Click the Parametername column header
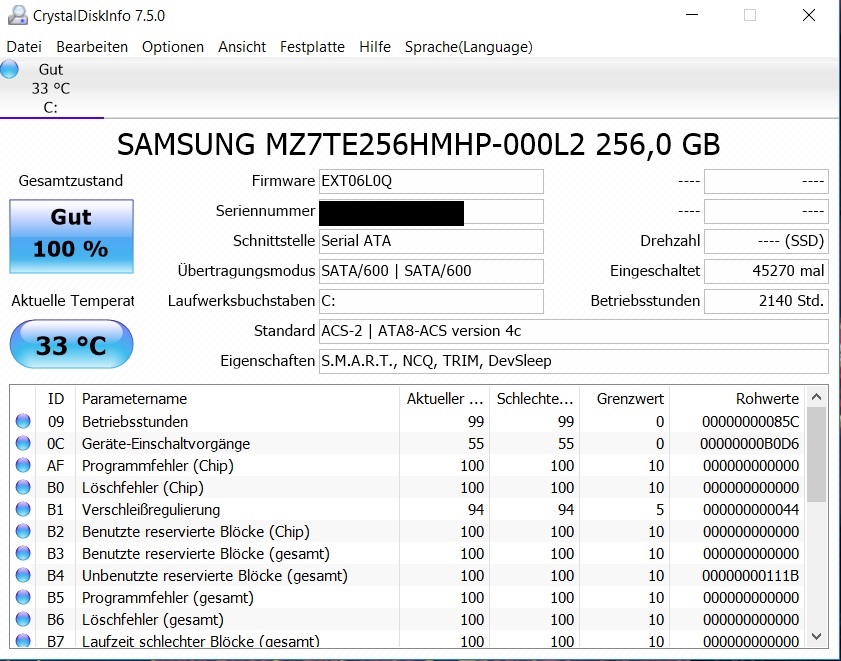The width and height of the screenshot is (841, 661). coord(238,399)
